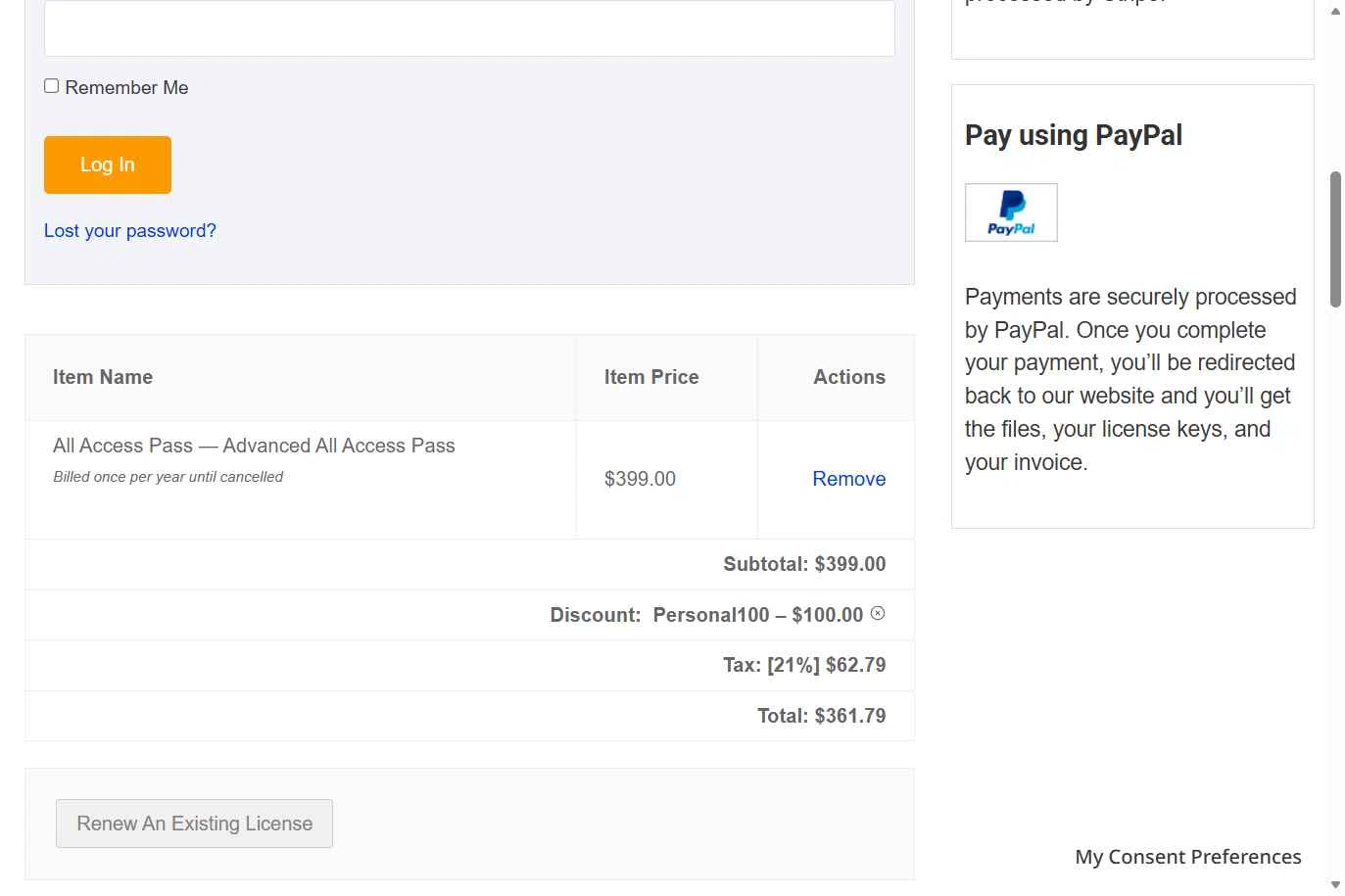Click the All Access Pass item name
The width and height of the screenshot is (1345, 896).
pyautogui.click(x=254, y=446)
